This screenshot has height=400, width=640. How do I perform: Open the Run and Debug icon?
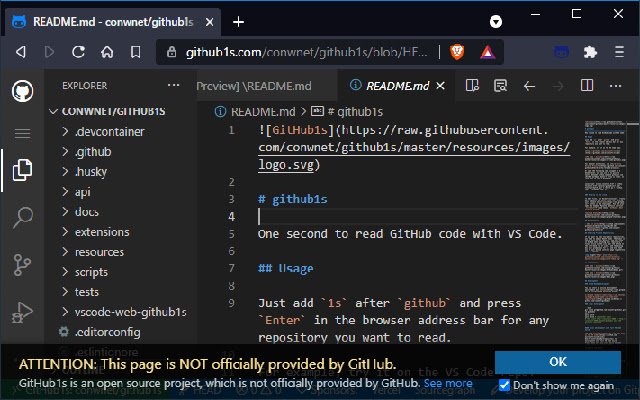point(22,312)
